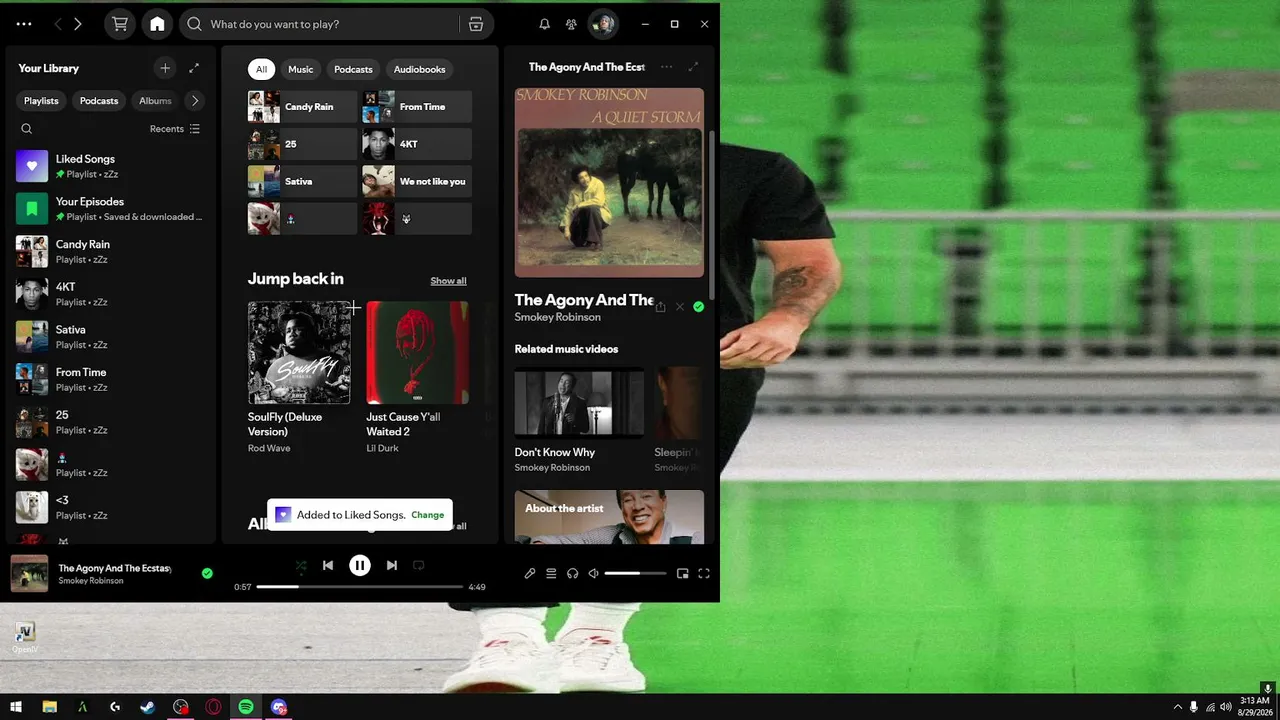This screenshot has width=1280, height=720.
Task: Enter full screen mode
Action: click(704, 574)
